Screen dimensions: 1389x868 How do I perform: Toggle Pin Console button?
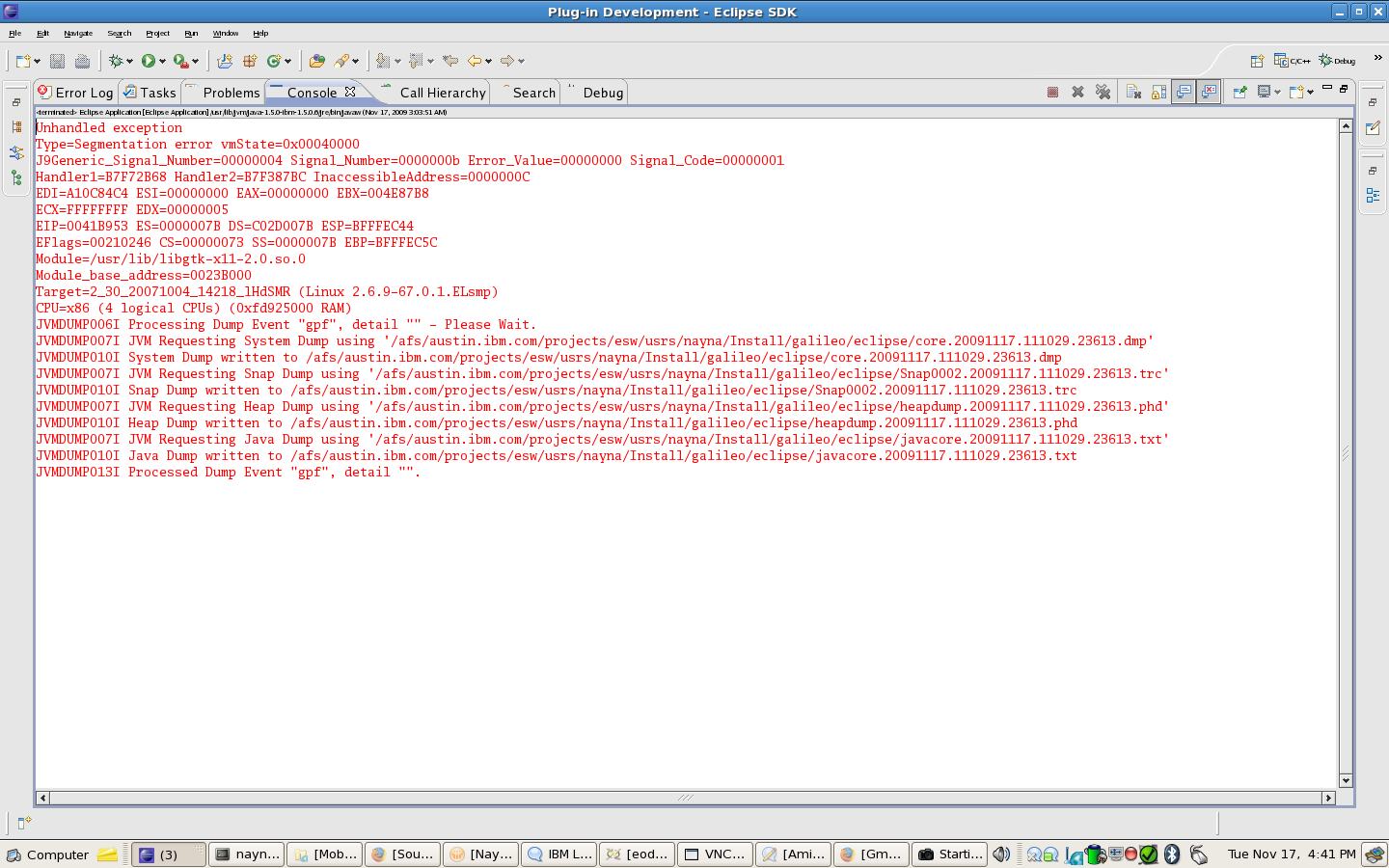click(1239, 92)
